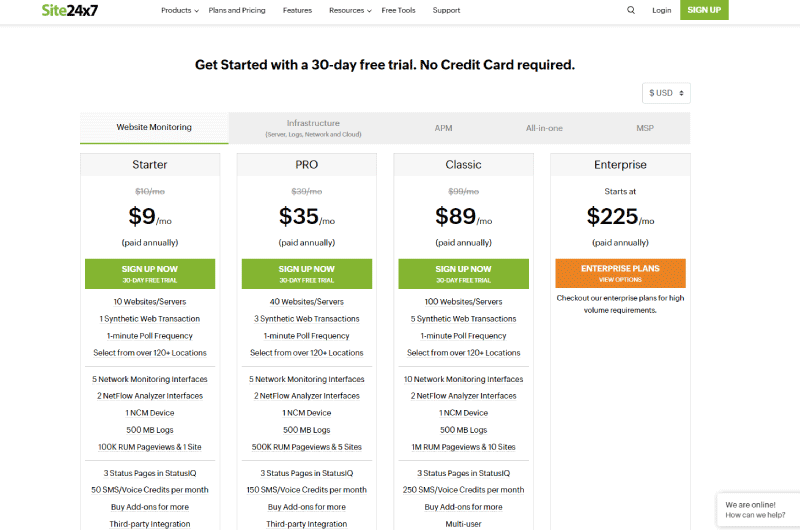
Task: Expand the Products menu
Action: [180, 10]
